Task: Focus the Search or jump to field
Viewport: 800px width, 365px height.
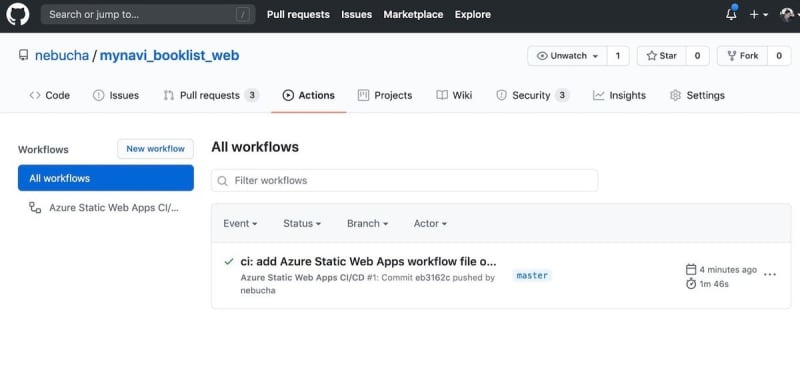Action: pyautogui.click(x=148, y=14)
